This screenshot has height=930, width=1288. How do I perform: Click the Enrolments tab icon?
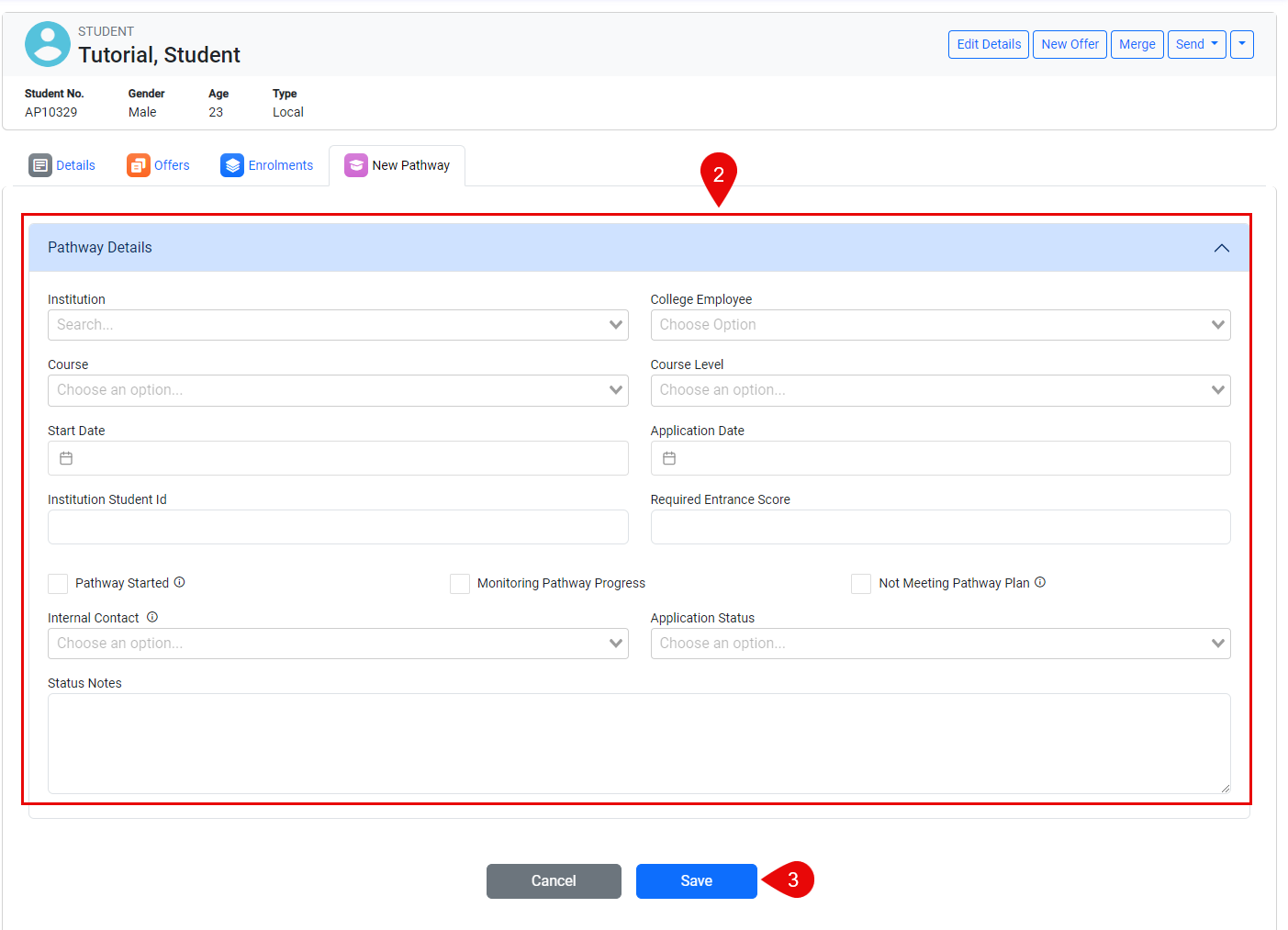point(232,165)
